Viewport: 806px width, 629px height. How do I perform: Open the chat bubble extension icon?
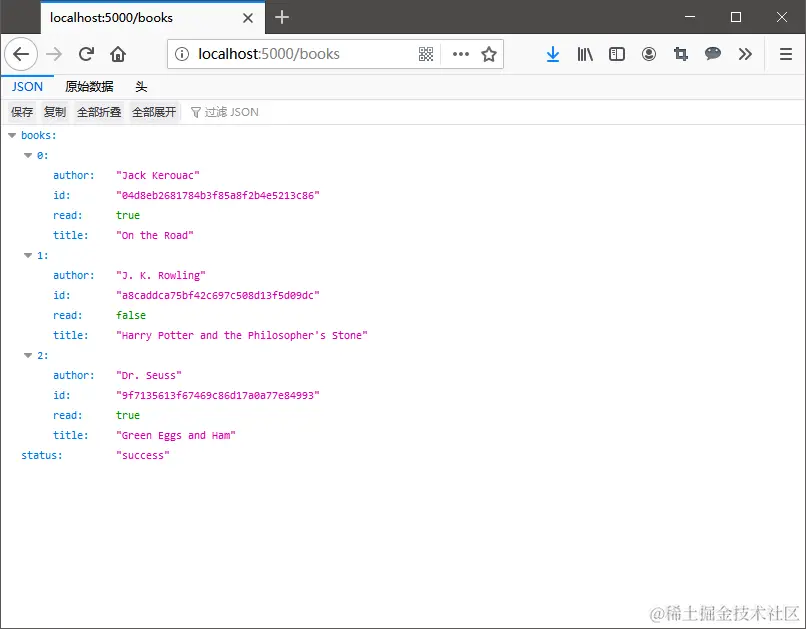click(712, 53)
